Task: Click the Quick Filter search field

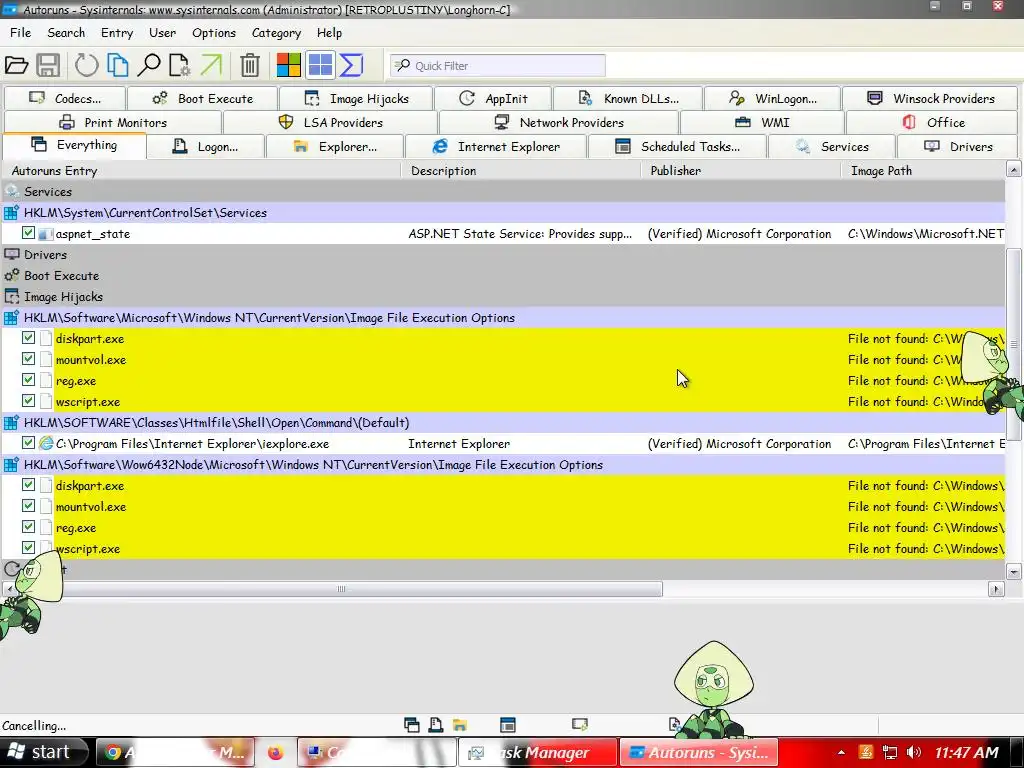Action: (x=498, y=65)
